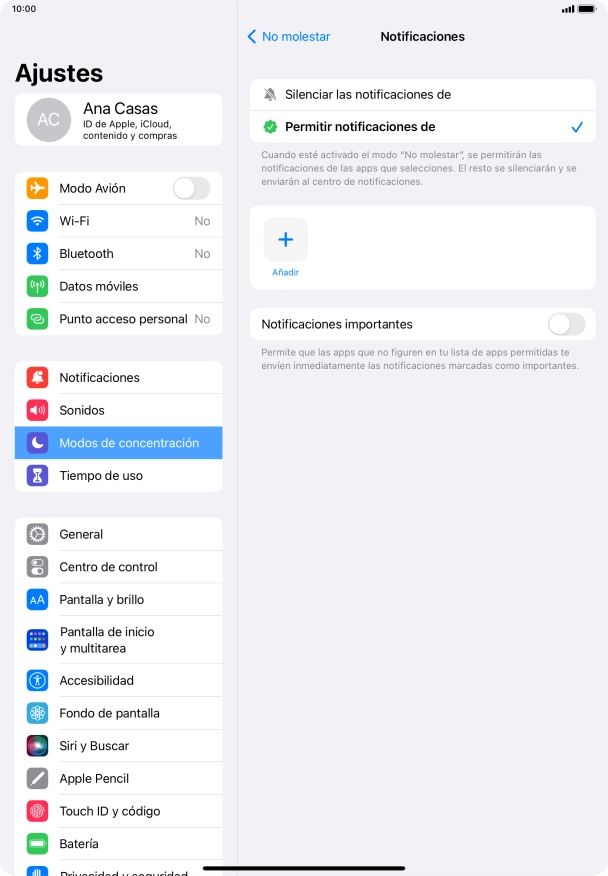Tap the Accesibilidad icon
The width and height of the screenshot is (608, 876).
point(37,680)
